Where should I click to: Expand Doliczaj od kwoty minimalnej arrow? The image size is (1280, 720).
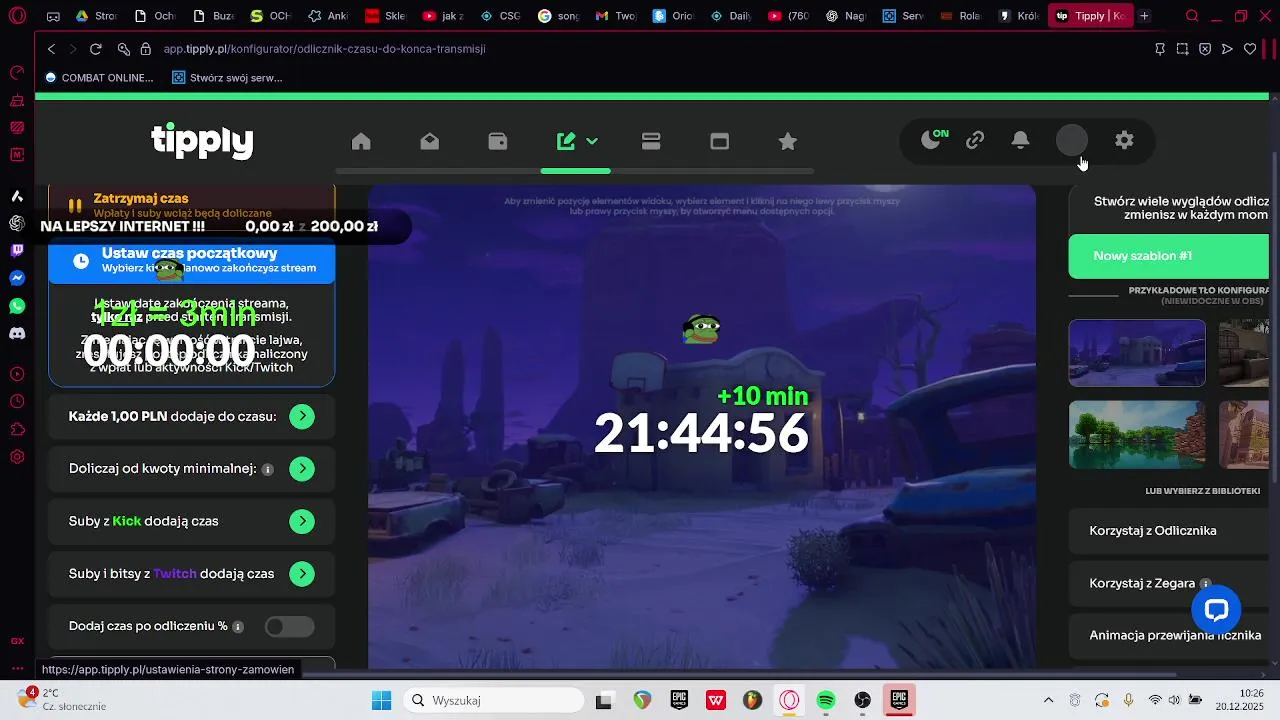(x=302, y=469)
